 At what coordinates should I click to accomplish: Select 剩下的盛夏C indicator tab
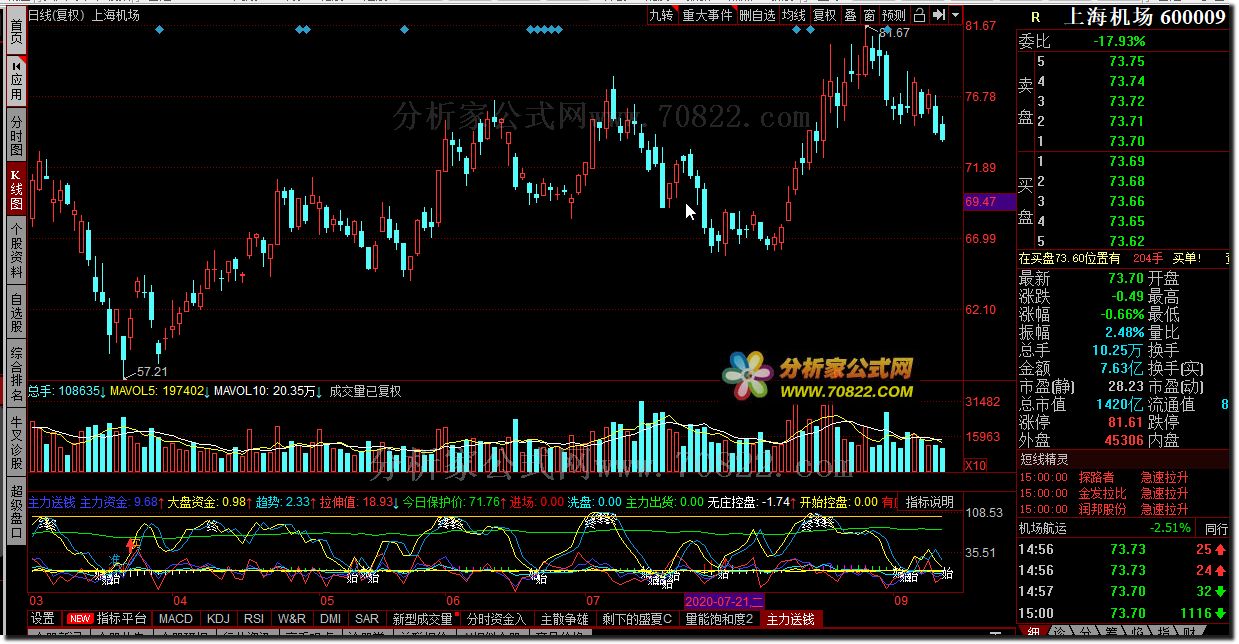(x=637, y=619)
